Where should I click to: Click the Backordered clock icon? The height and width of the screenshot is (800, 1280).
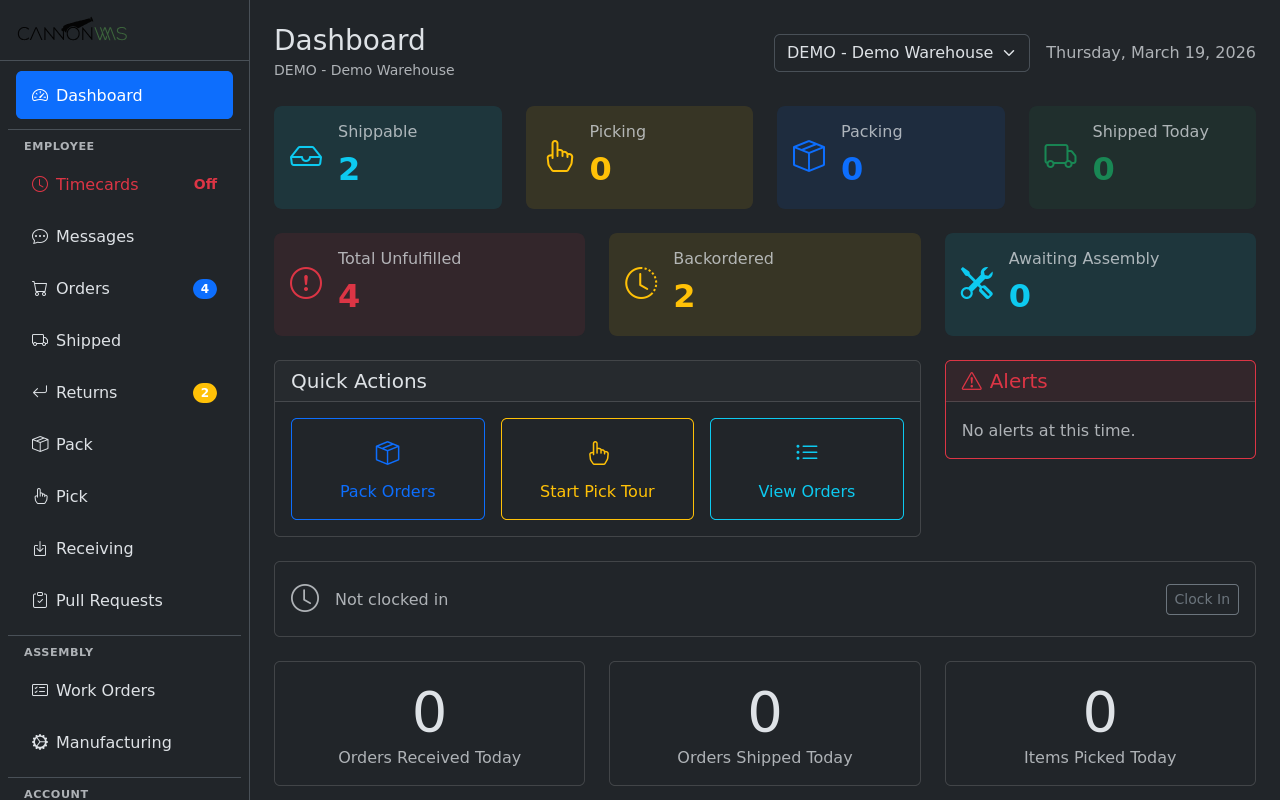641,282
